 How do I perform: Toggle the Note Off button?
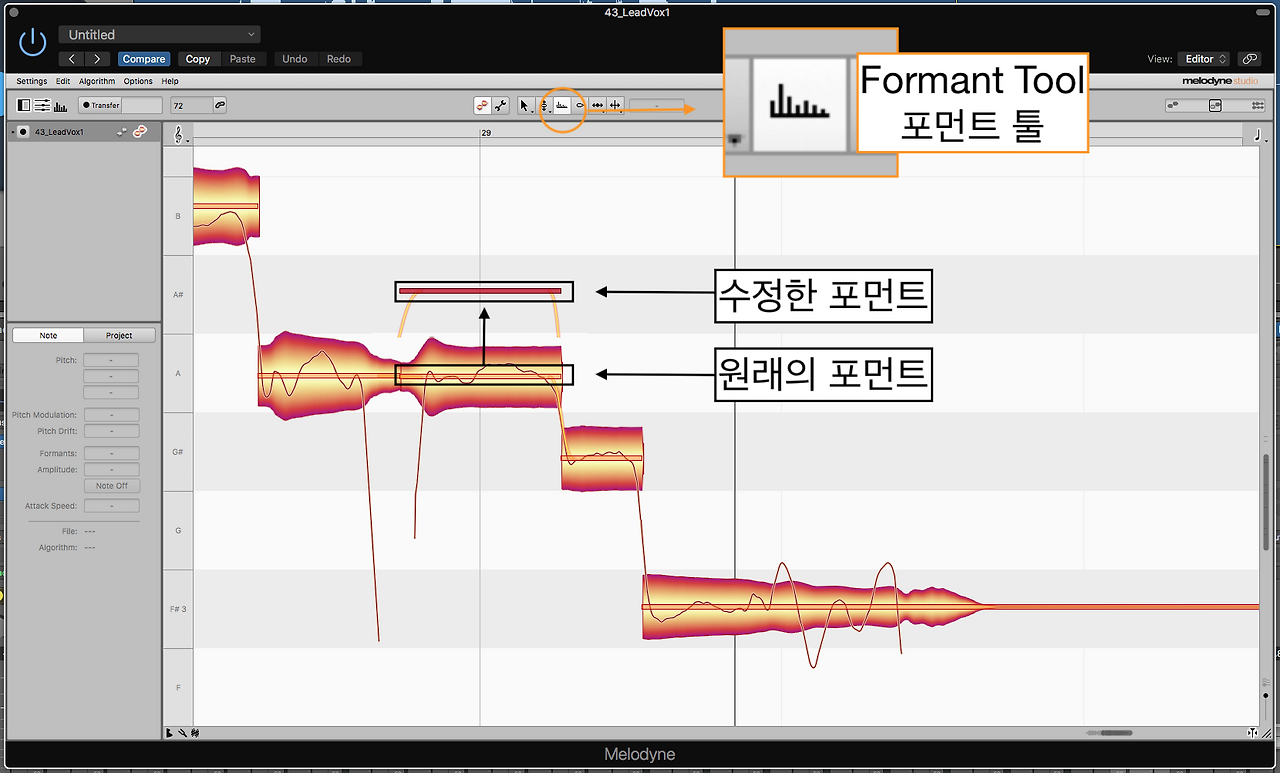pos(111,486)
